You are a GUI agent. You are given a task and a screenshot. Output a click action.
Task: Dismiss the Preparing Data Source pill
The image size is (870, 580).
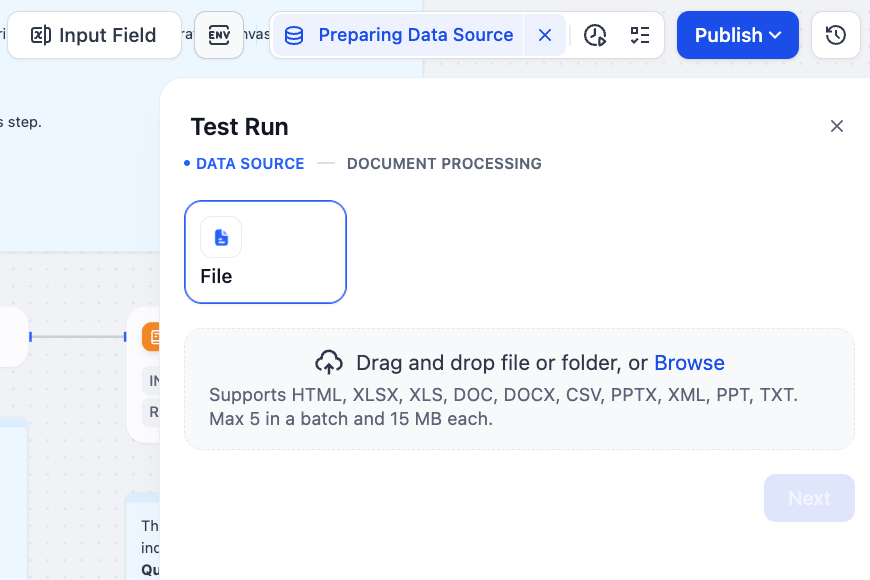(x=545, y=35)
